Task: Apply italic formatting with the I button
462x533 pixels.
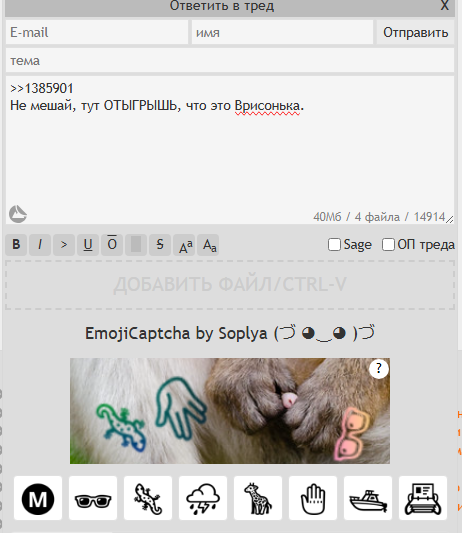Action: (40, 244)
